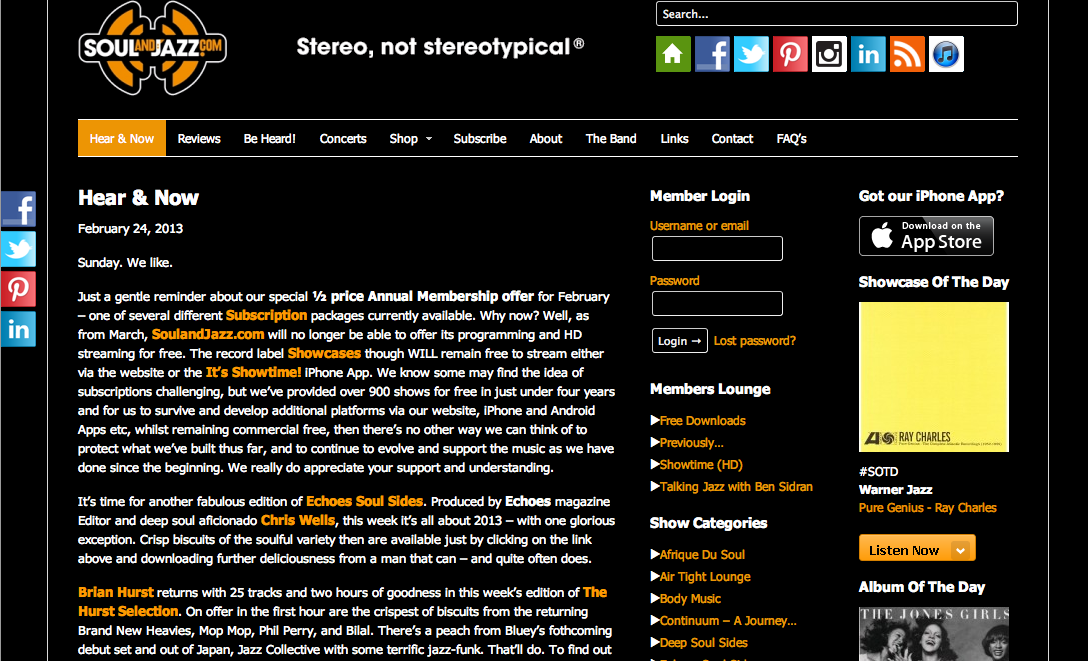Go to The Band page
Screen dimensions: 1088x661
click(611, 139)
